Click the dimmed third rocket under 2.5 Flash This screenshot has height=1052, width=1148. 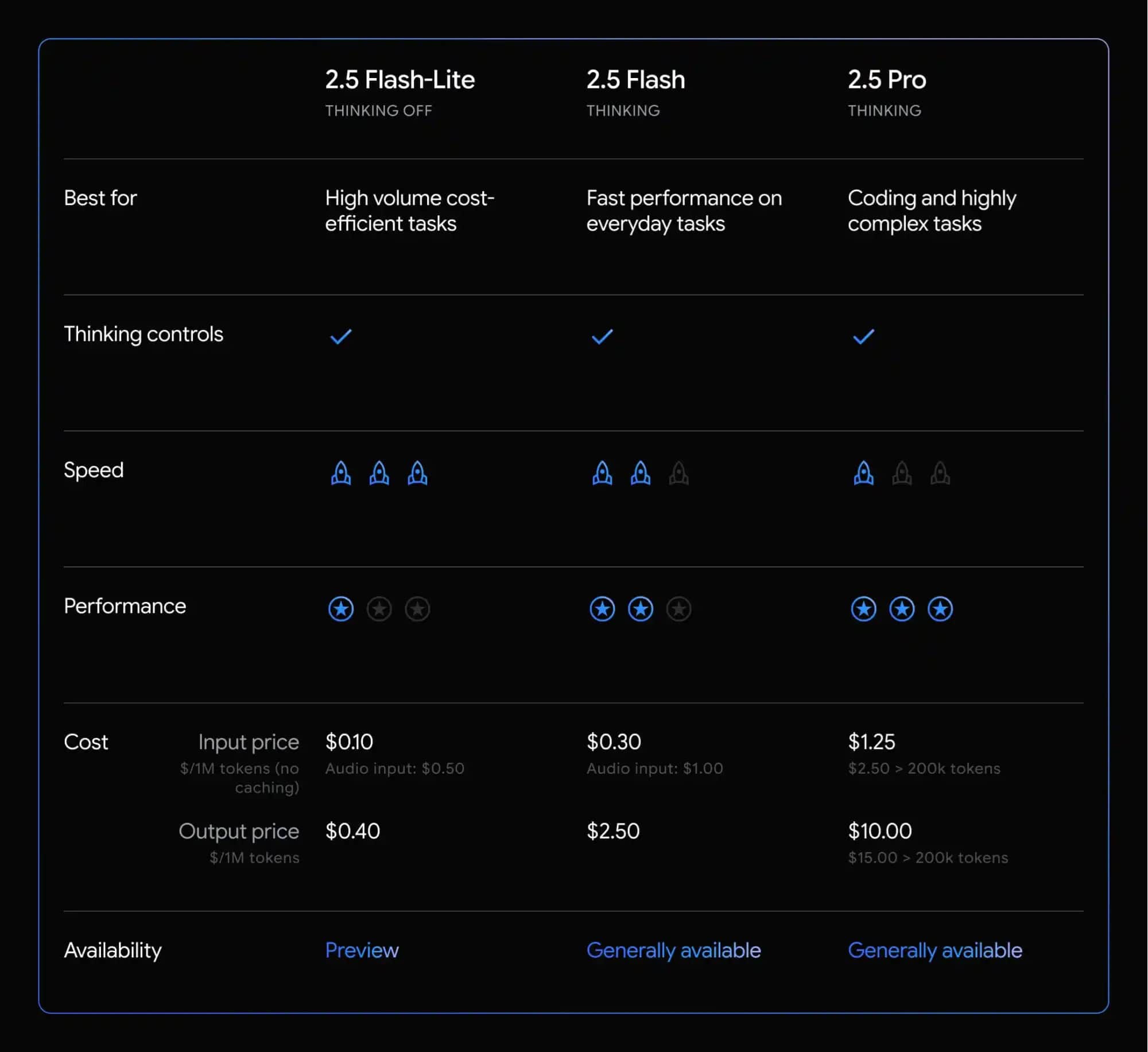tap(679, 473)
